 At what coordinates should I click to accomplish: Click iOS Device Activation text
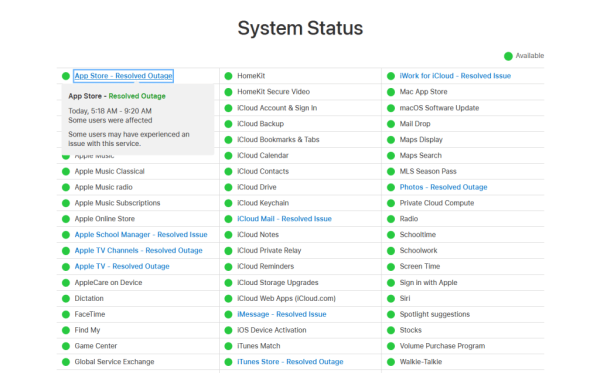[272, 330]
